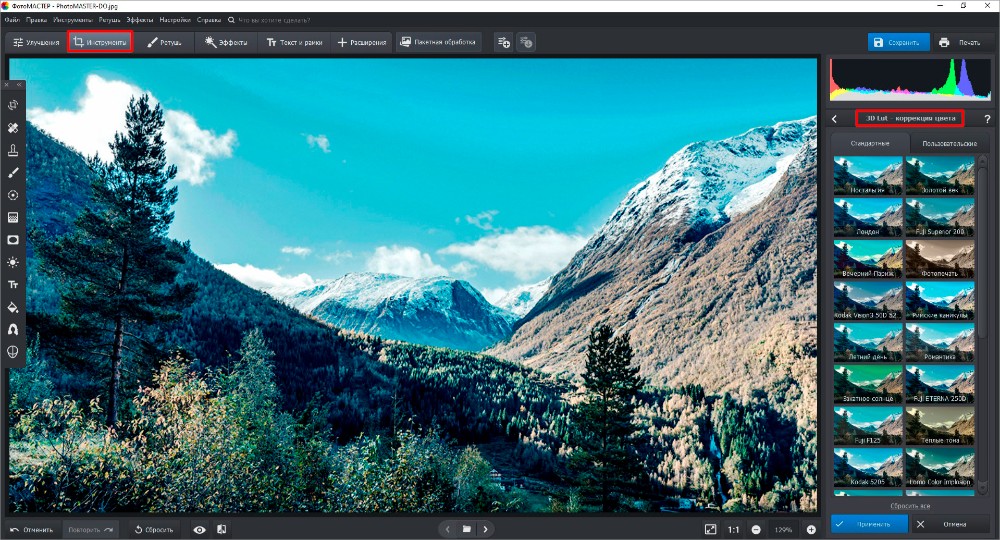The width and height of the screenshot is (1000, 540).
Task: Select the radial filter tool
Action: [13, 195]
